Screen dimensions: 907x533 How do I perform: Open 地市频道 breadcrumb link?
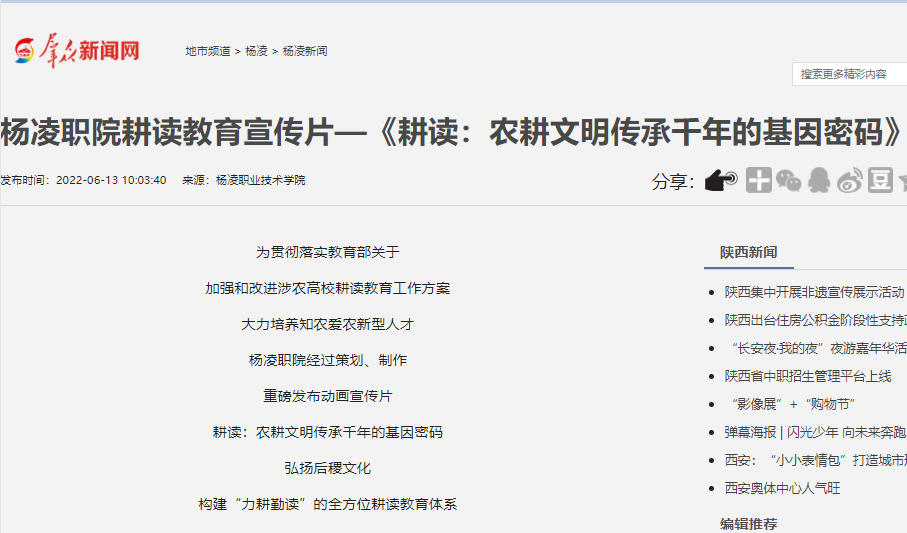[x=207, y=51]
